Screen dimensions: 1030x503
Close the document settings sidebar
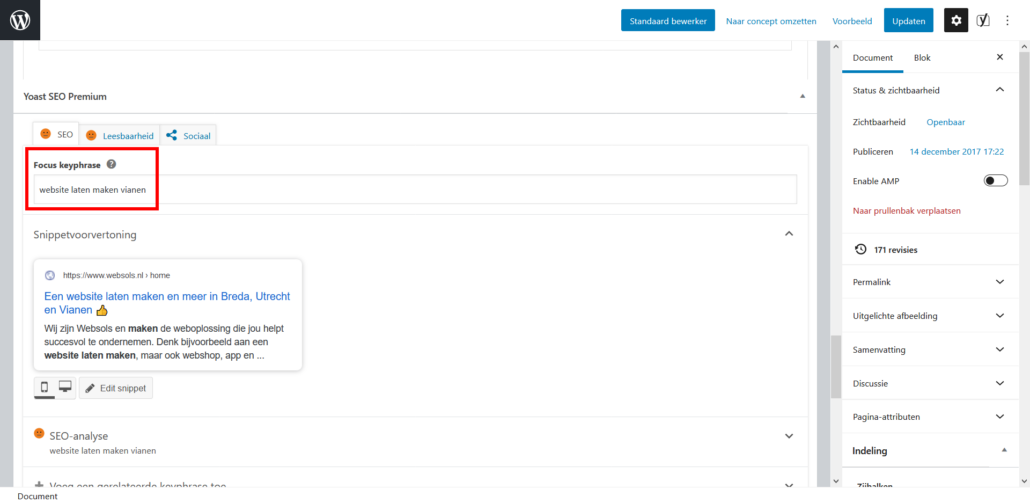[x=999, y=58]
